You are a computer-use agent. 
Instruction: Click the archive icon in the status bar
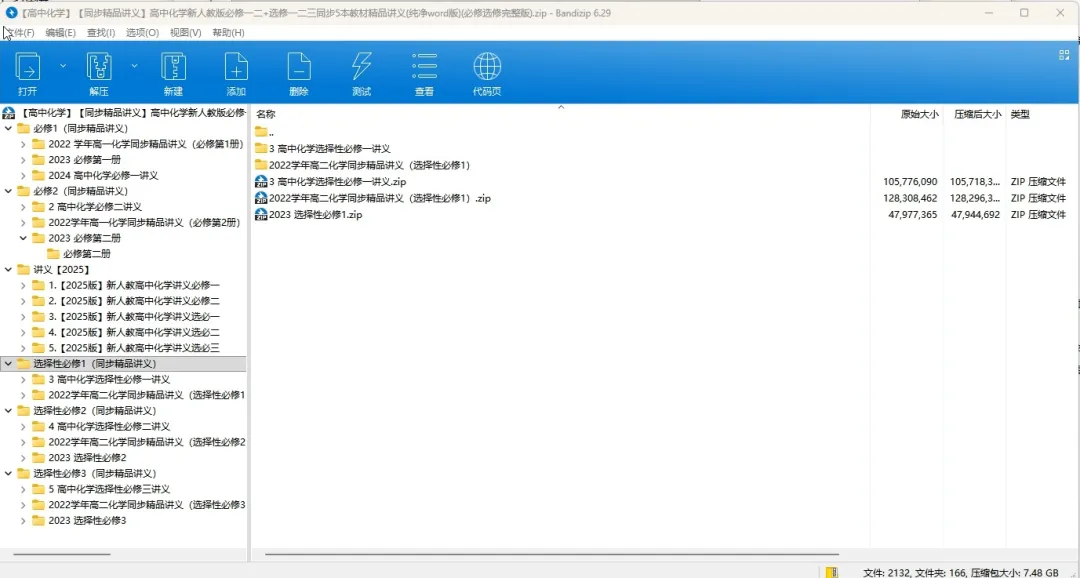[832, 572]
